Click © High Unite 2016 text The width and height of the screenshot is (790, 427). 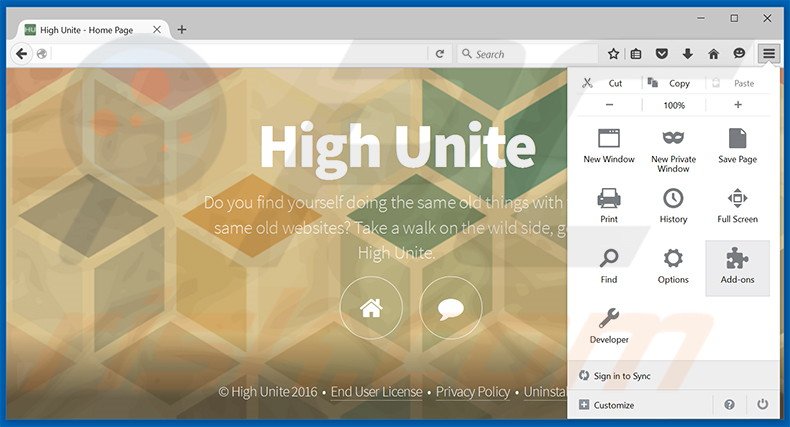[x=268, y=392]
